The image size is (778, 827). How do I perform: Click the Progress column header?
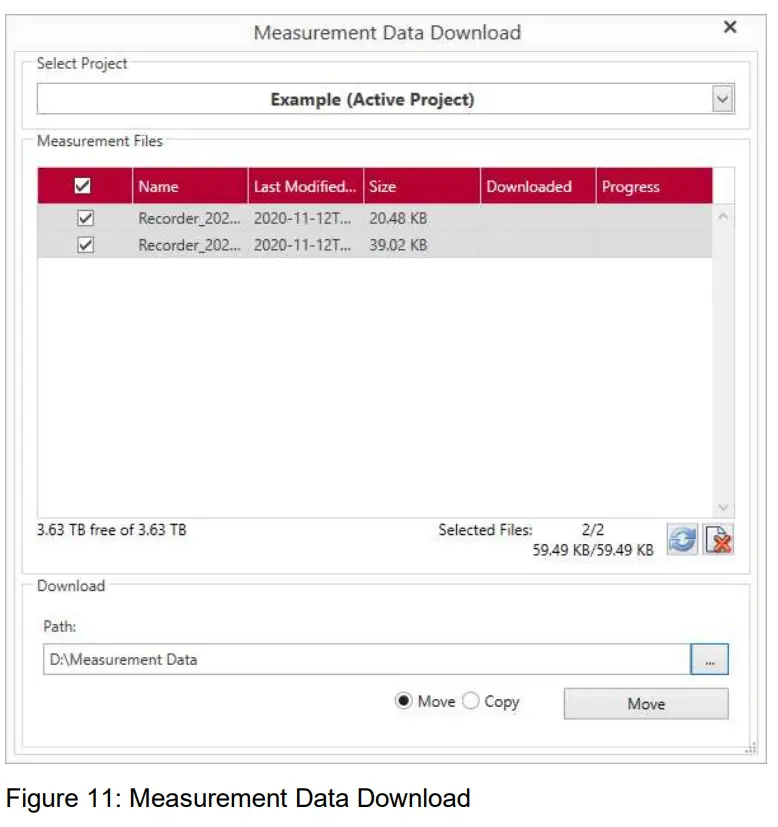[x=655, y=186]
